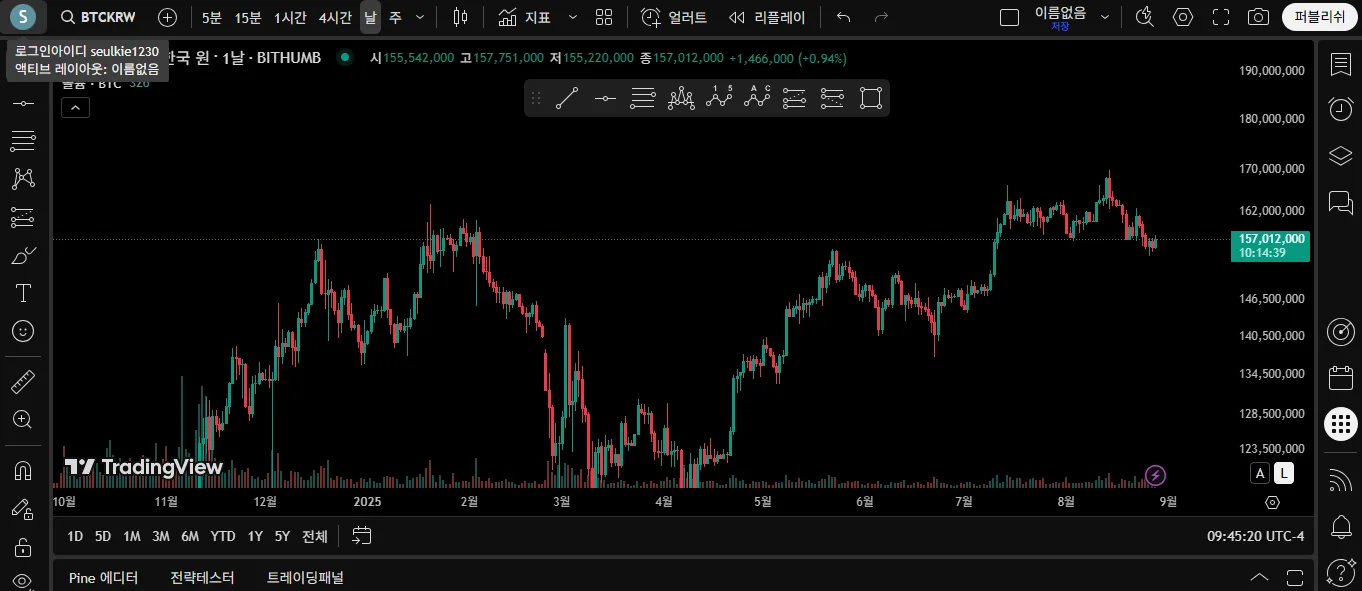
Task: Set date range to YTD
Action: coord(223,536)
